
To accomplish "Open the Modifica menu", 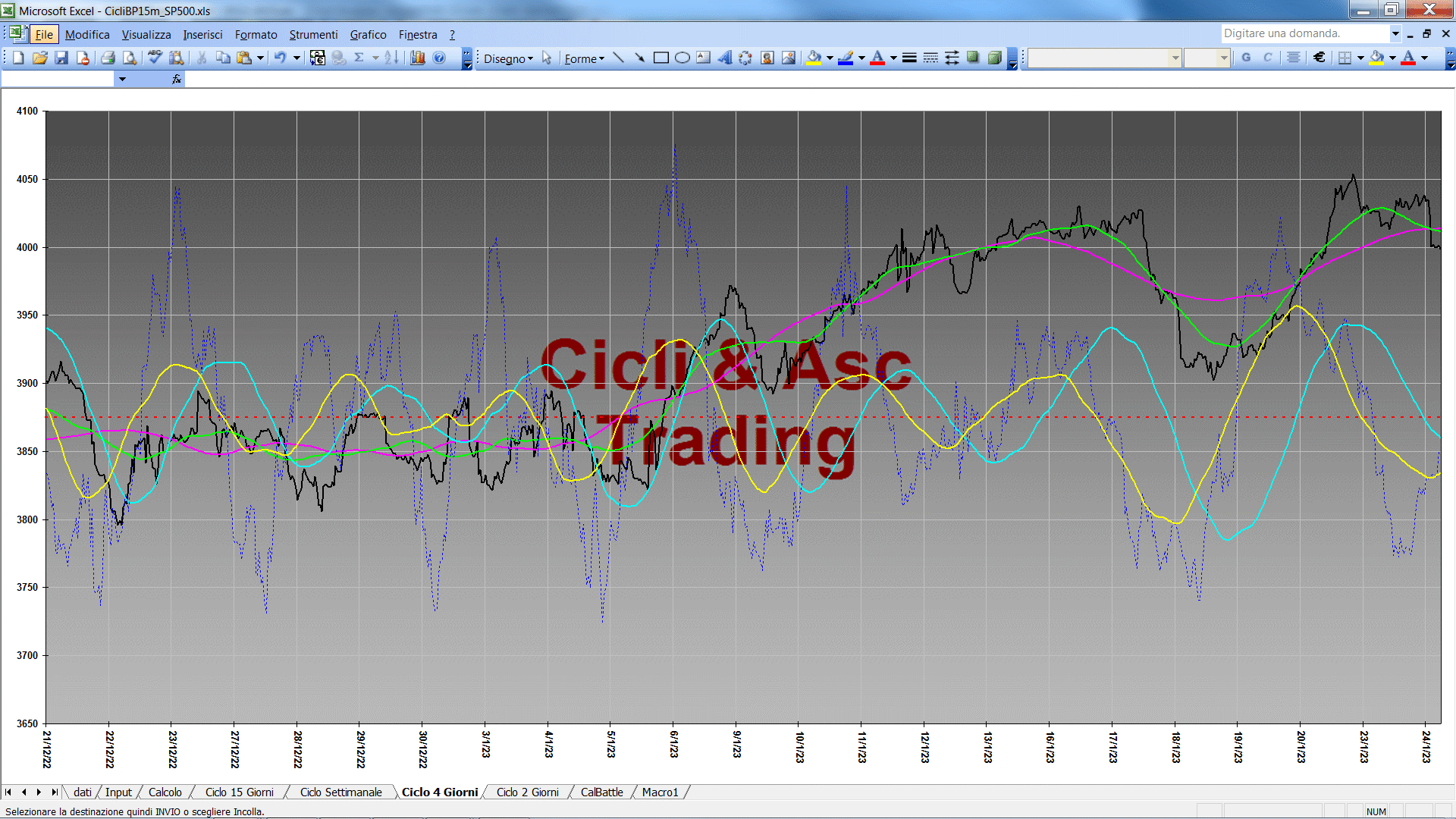I will pos(87,34).
